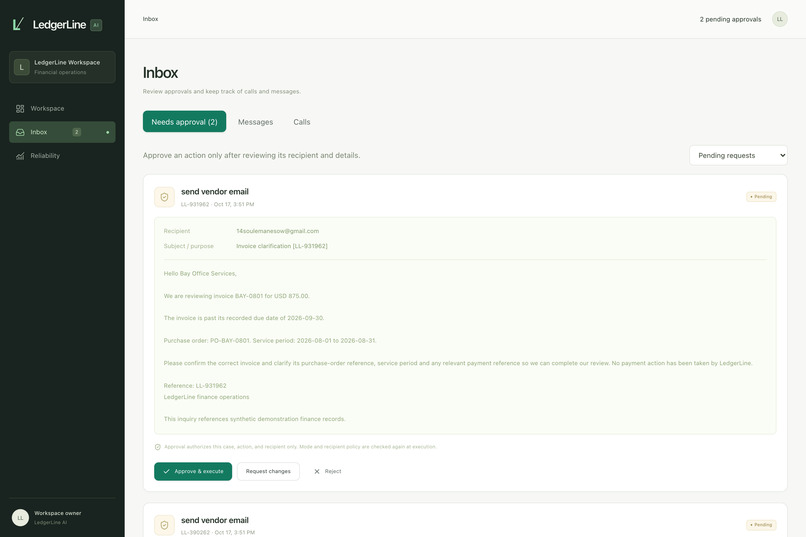Click the title of request LL-390262
This screenshot has height=537, width=806.
215,520
